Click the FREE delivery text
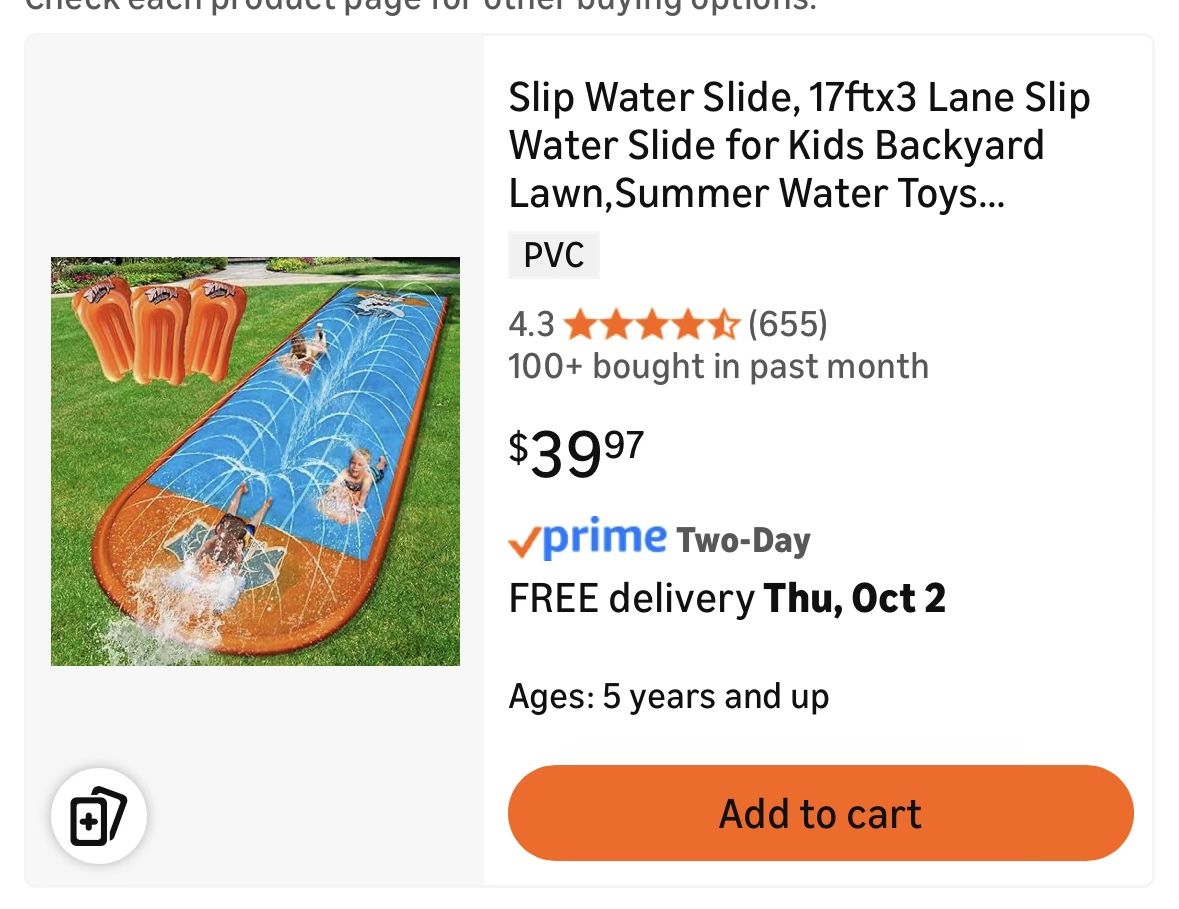 [631, 598]
